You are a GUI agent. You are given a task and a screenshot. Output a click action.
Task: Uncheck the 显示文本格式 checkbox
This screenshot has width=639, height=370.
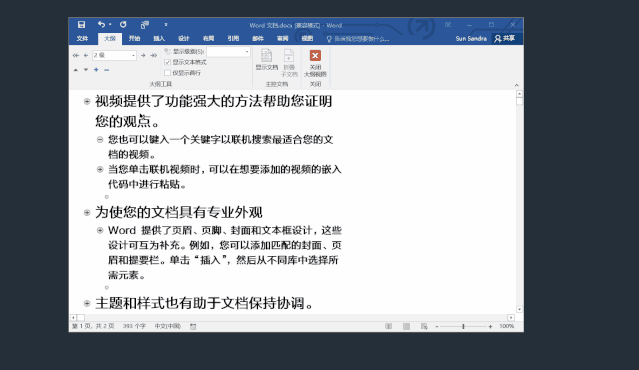click(167, 62)
